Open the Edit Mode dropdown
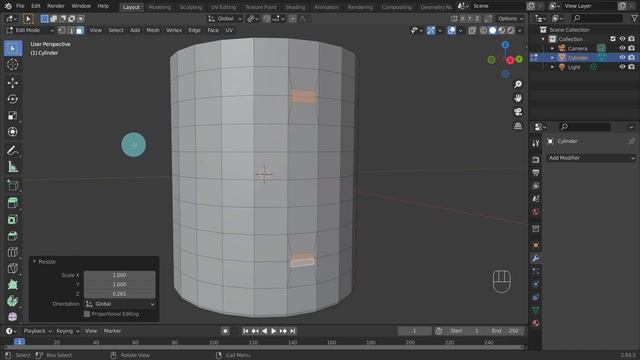The height and width of the screenshot is (360, 640). click(30, 30)
